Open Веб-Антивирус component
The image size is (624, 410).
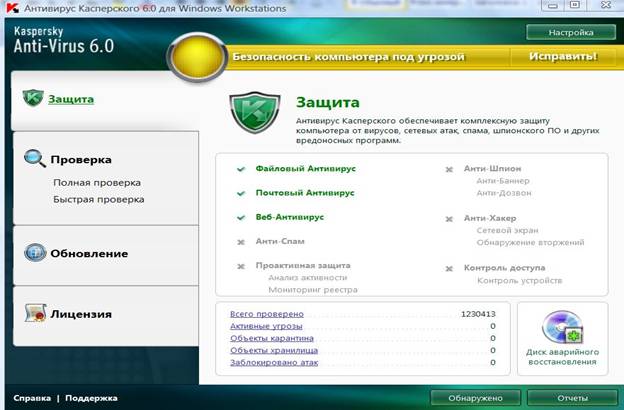pyautogui.click(x=290, y=217)
